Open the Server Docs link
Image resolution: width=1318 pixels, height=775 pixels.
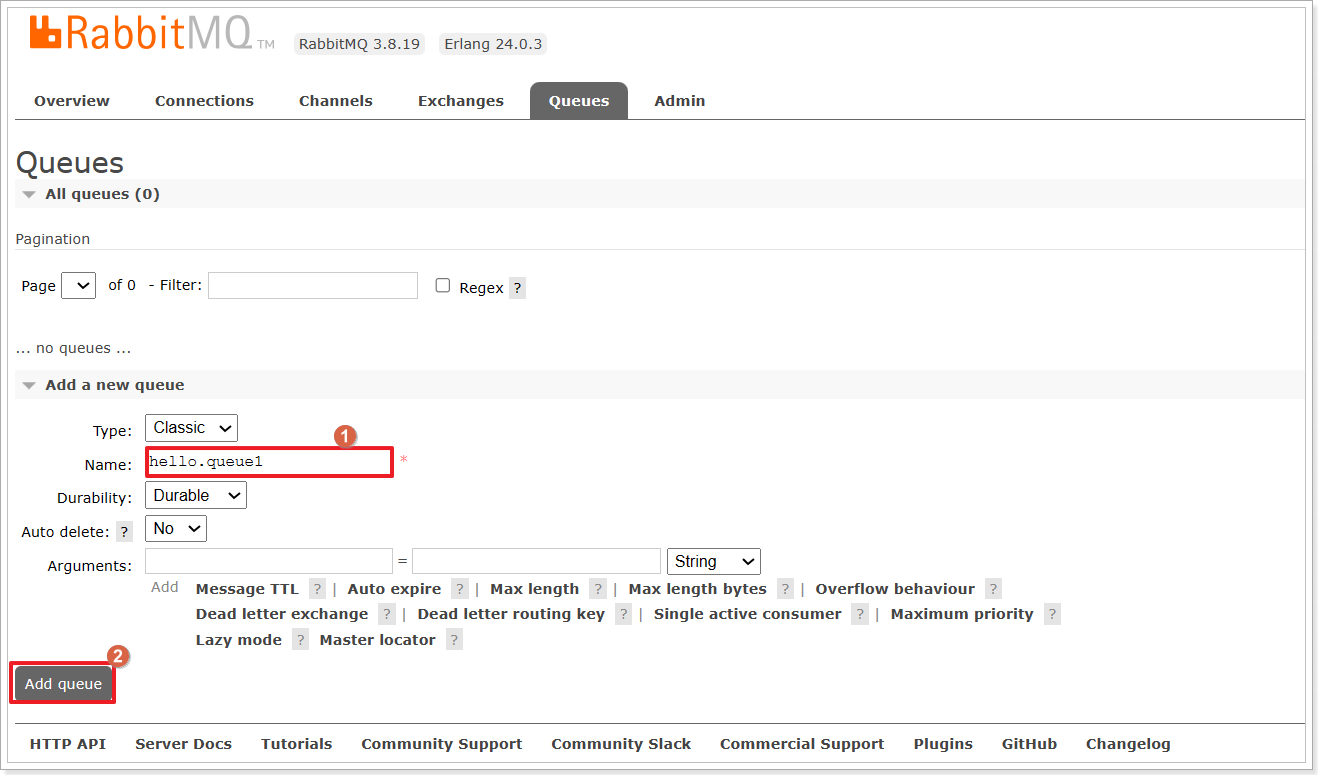tap(184, 744)
